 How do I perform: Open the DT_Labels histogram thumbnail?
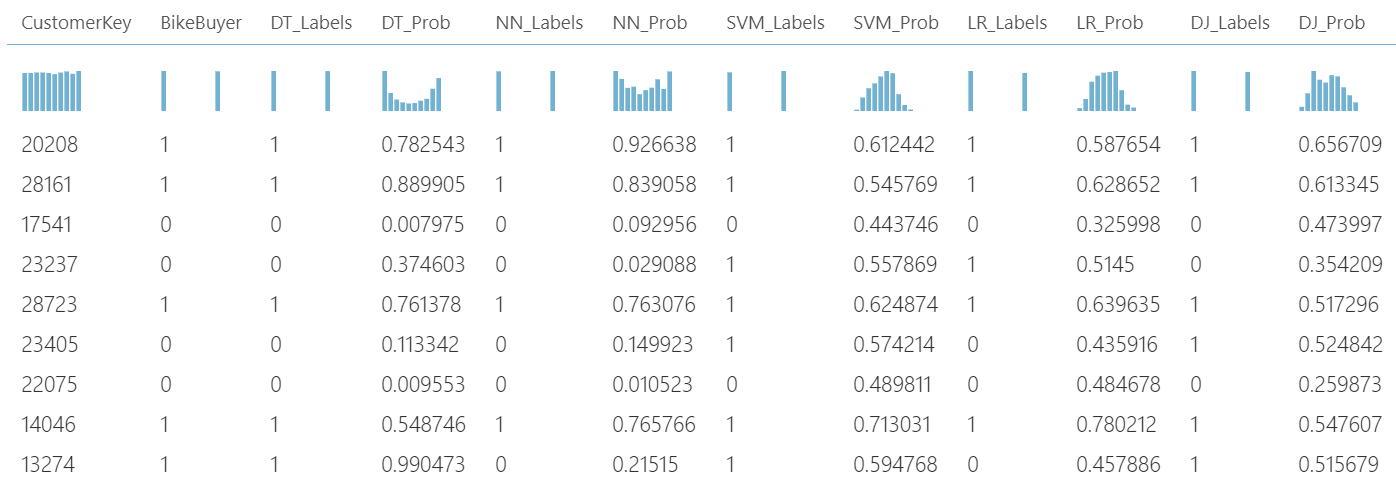[300, 91]
